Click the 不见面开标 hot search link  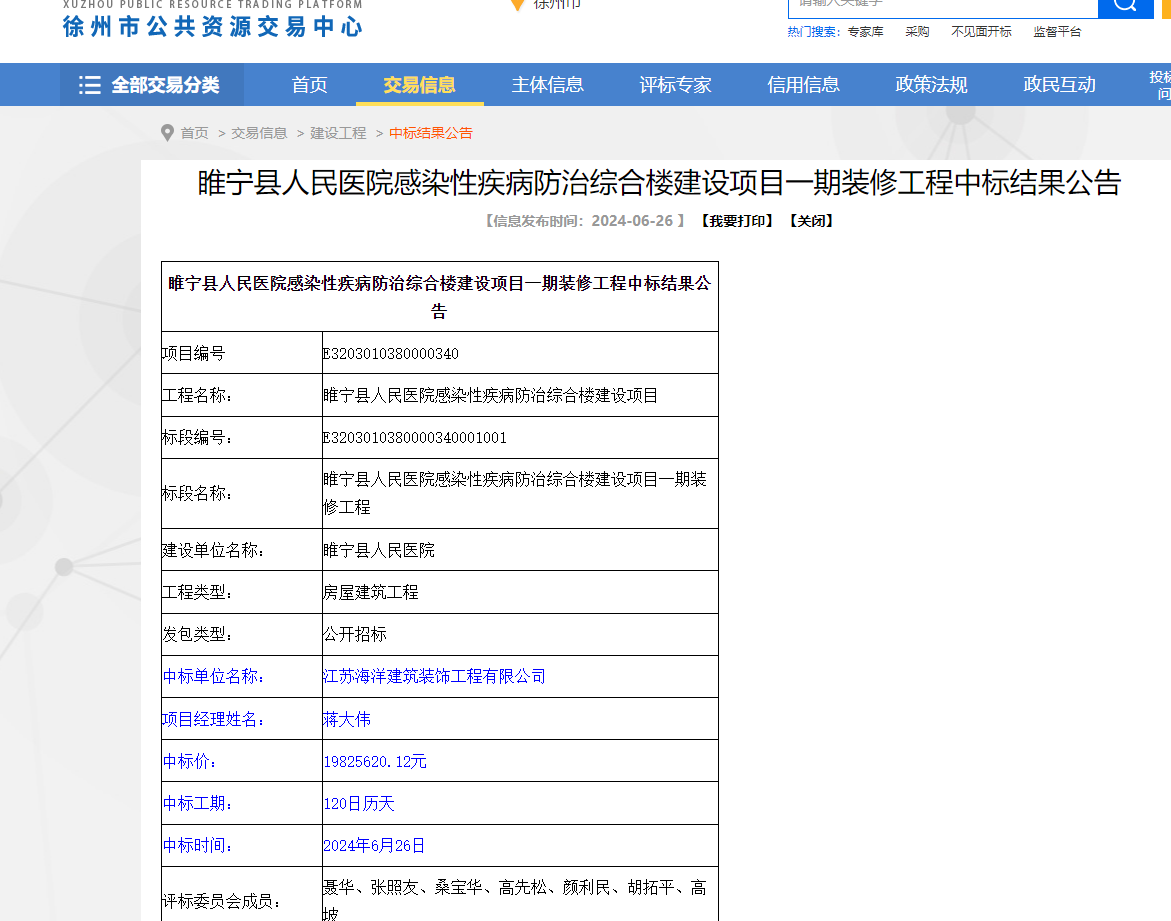click(x=981, y=32)
